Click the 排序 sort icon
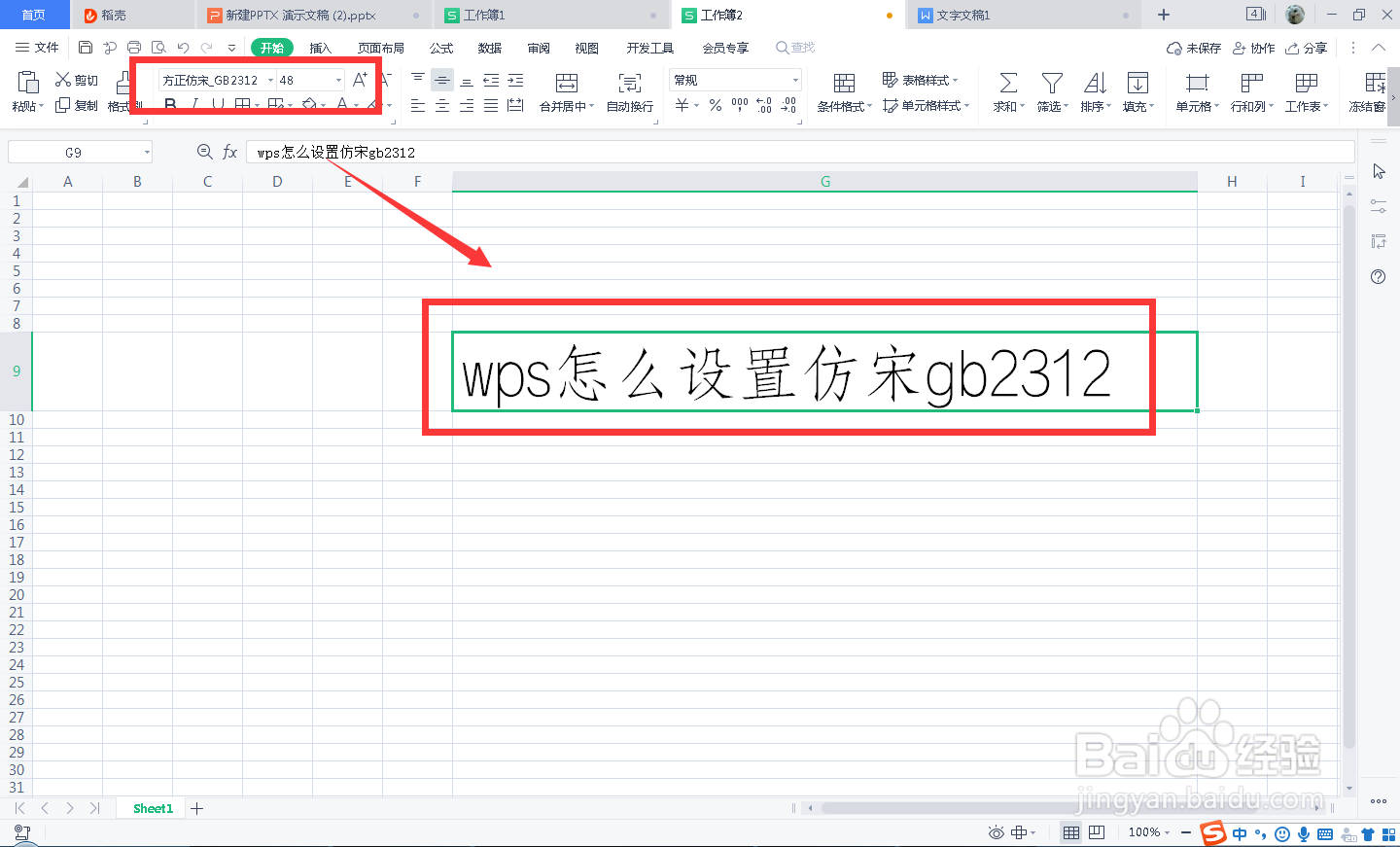This screenshot has width=1400, height=847. [1096, 84]
